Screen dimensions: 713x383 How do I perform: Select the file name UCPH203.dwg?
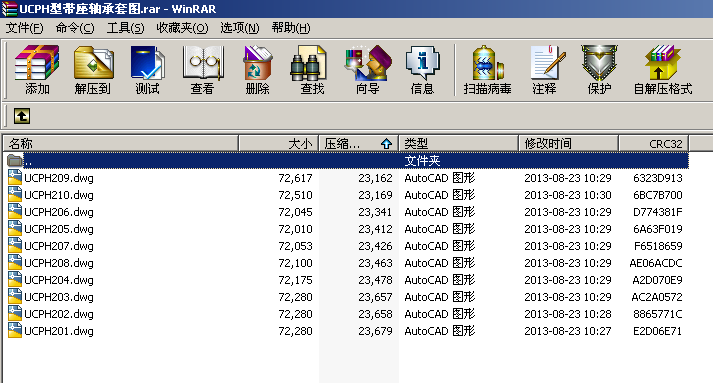coord(59,297)
